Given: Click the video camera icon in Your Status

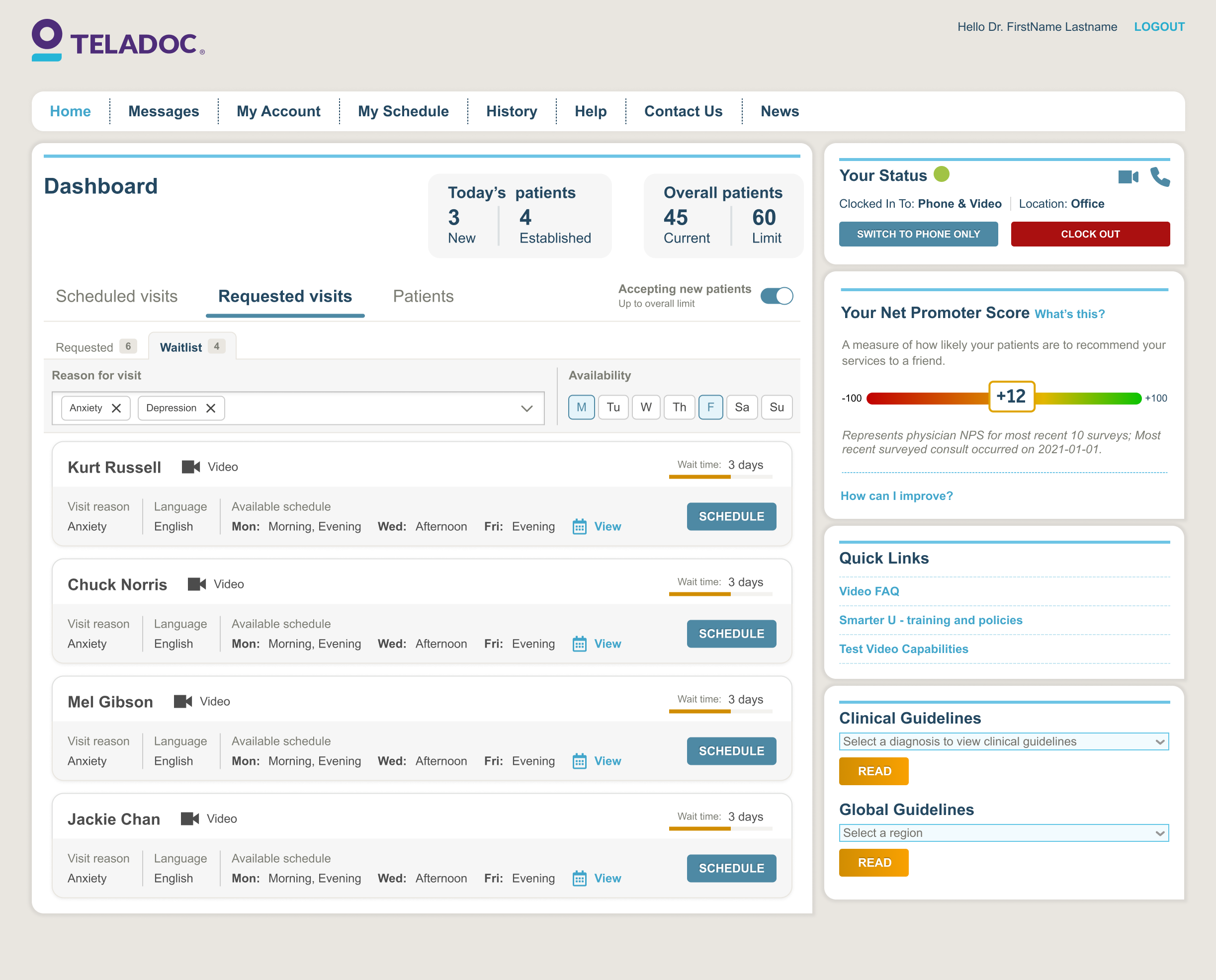Looking at the screenshot, I should point(1128,177).
